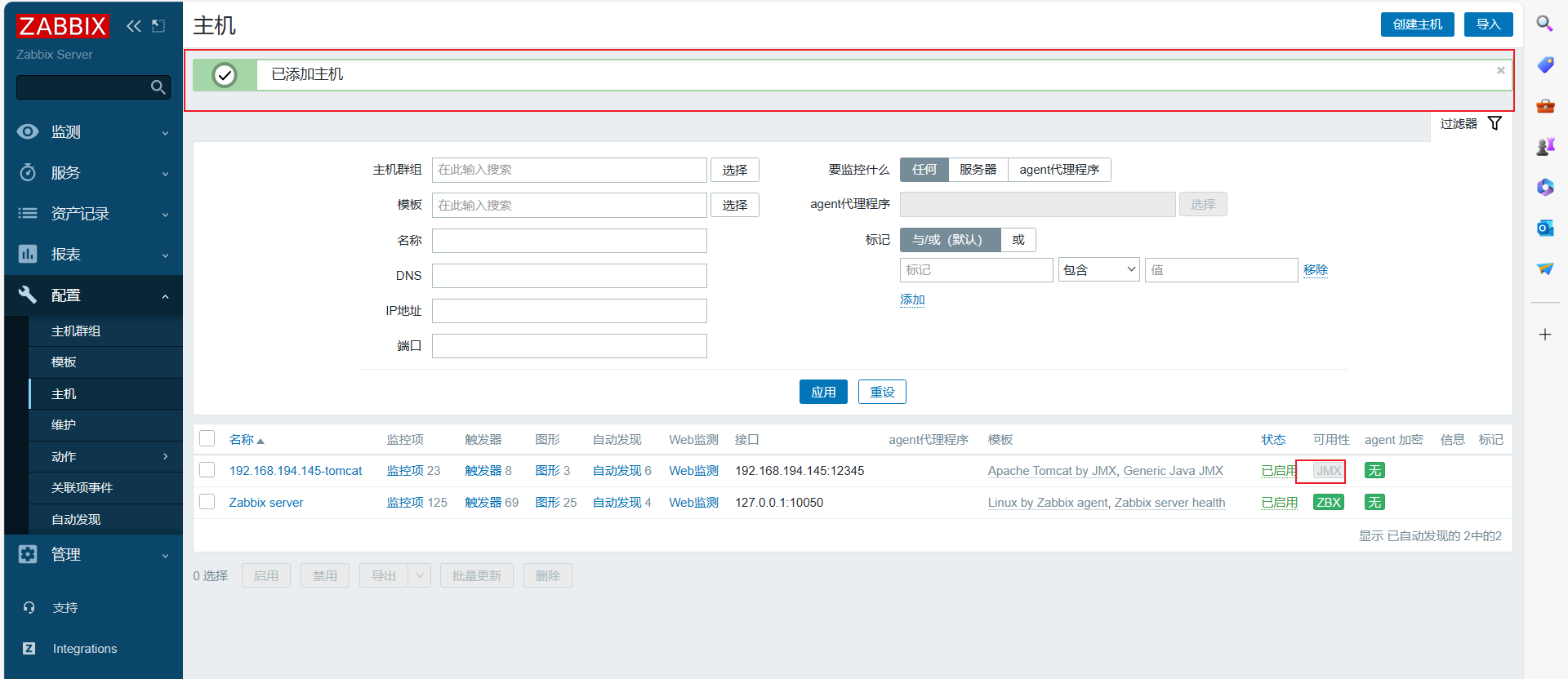Open the blue tag icon in browser sidebar
The image size is (1568, 679).
(1544, 64)
